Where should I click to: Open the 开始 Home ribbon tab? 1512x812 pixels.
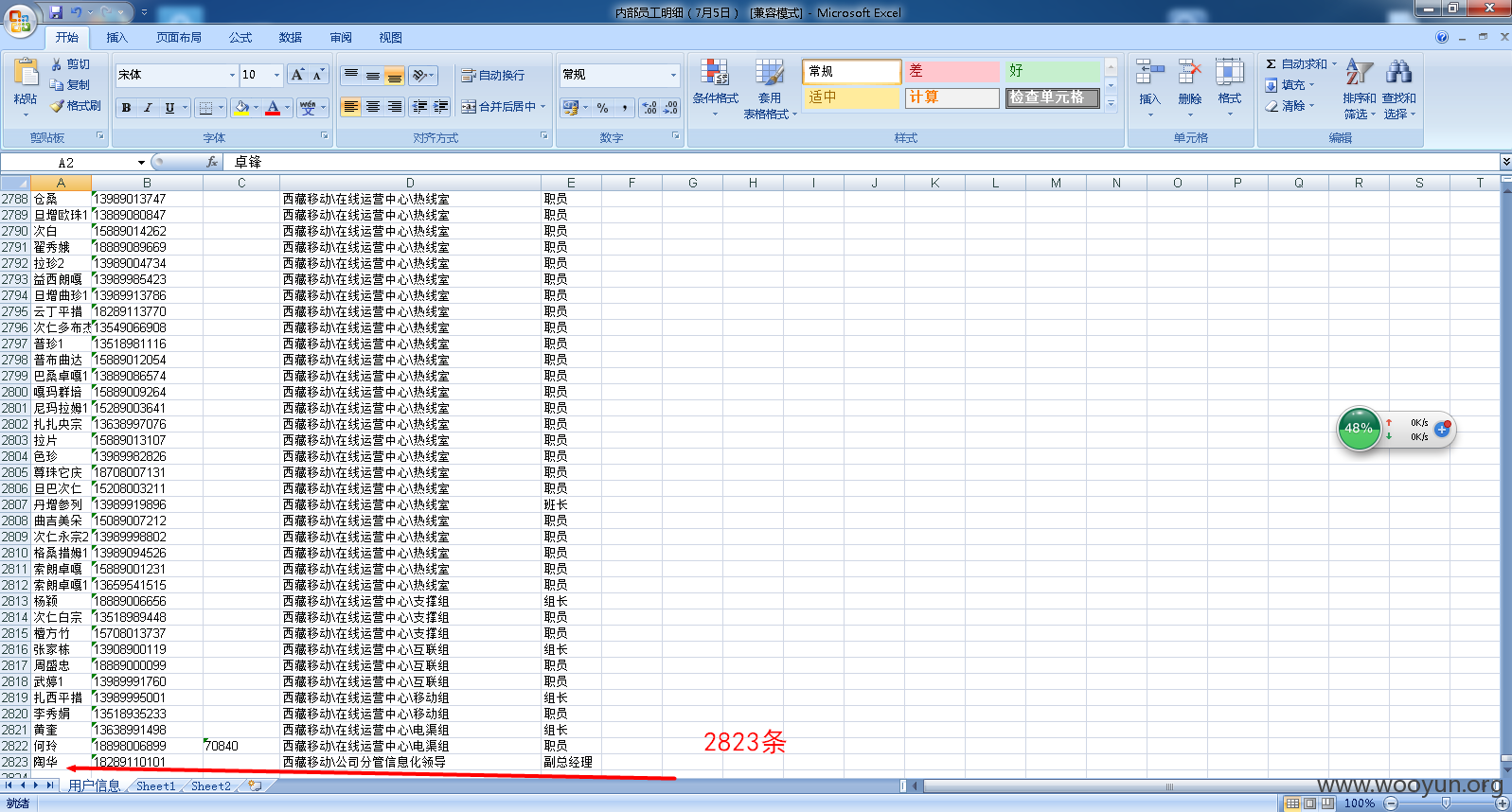(x=66, y=38)
